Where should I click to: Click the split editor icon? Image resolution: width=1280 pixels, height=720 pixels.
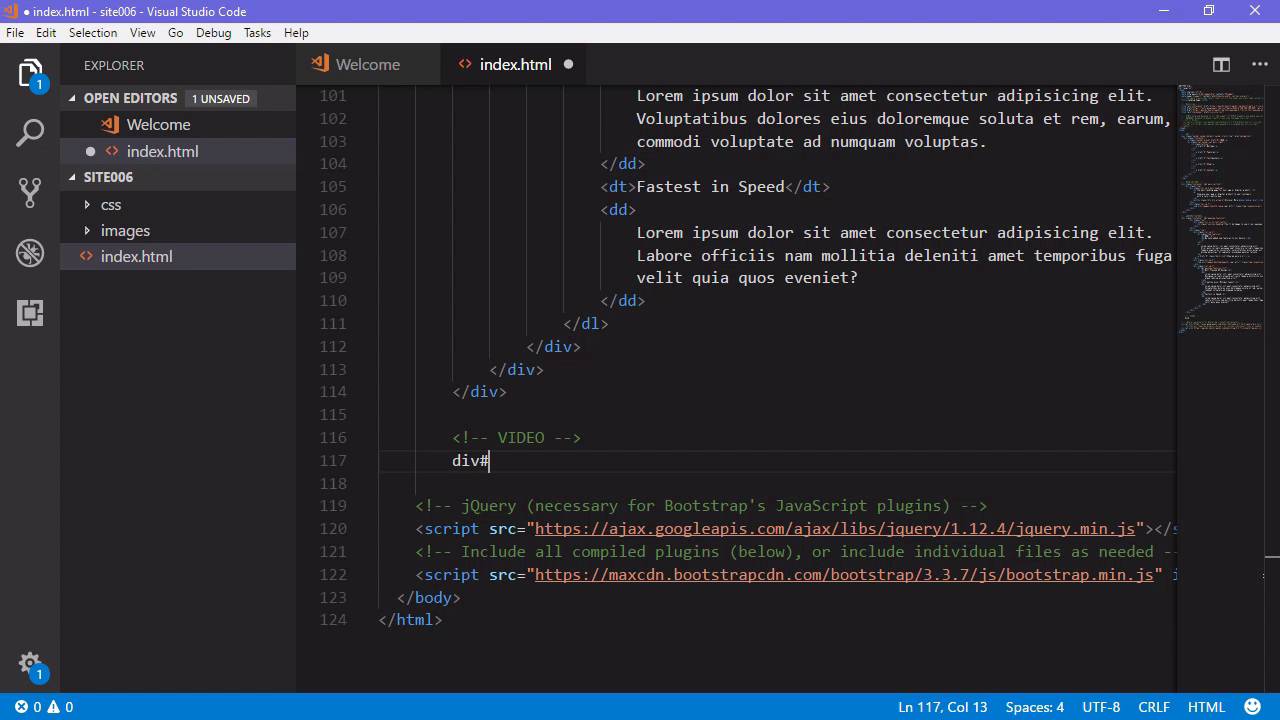point(1221,65)
